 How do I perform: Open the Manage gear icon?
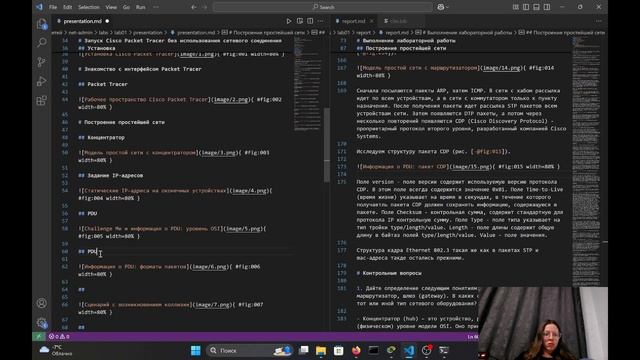click(42, 322)
